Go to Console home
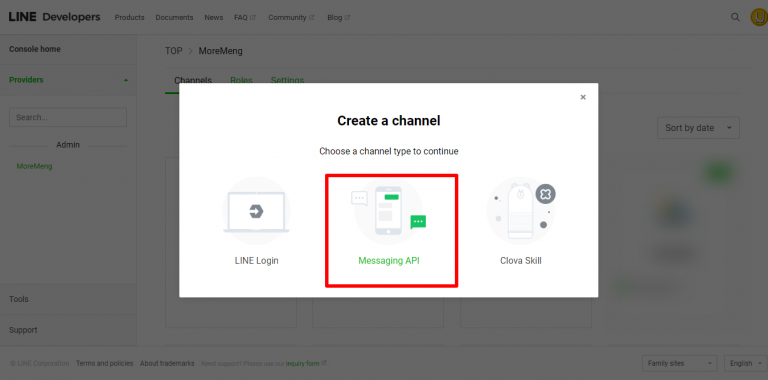The image size is (768, 380). [x=35, y=49]
